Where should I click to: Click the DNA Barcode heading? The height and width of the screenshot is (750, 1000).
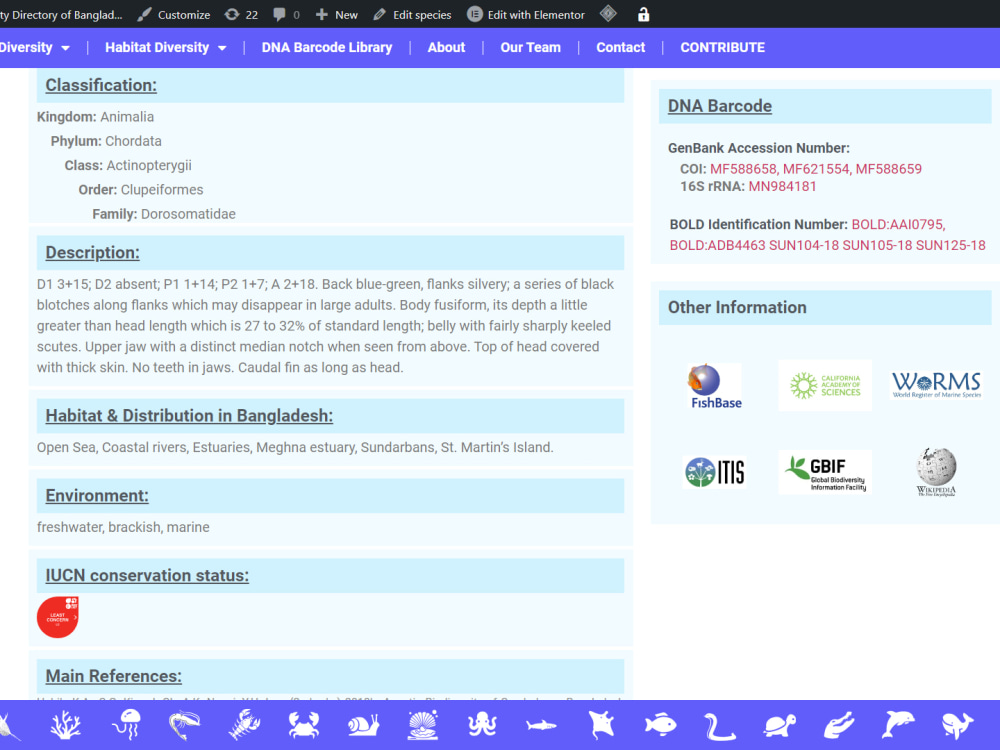719,106
